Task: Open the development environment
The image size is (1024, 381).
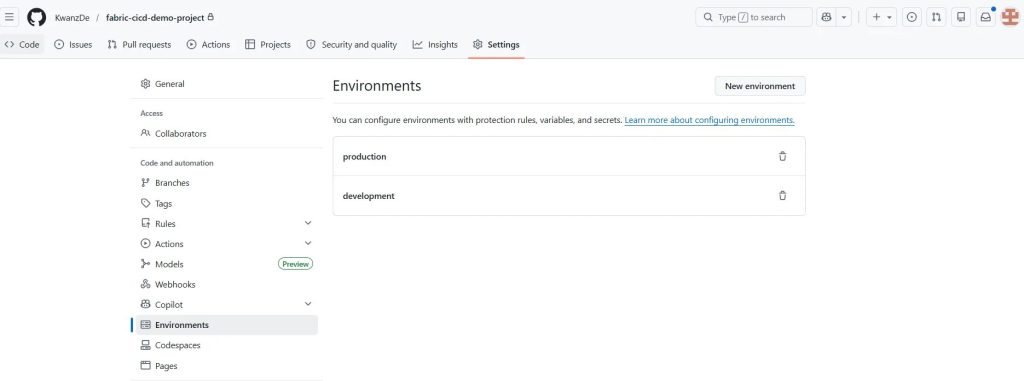Action: tap(368, 196)
